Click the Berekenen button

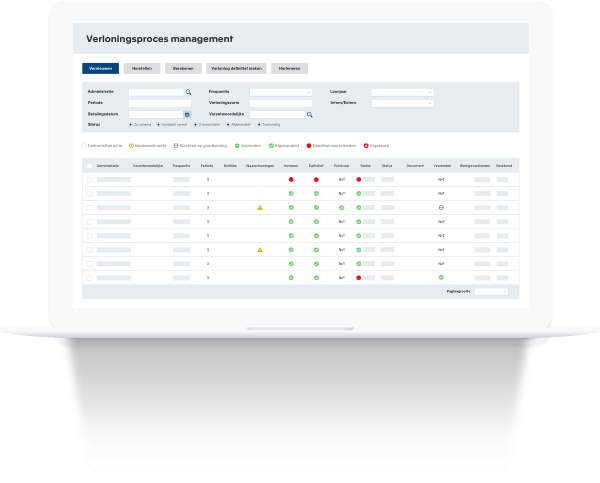point(183,68)
